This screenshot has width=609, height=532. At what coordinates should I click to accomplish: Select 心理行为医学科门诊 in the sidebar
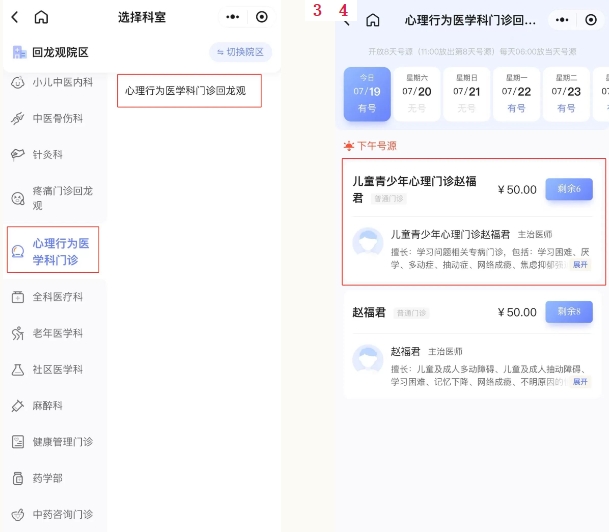click(60, 252)
